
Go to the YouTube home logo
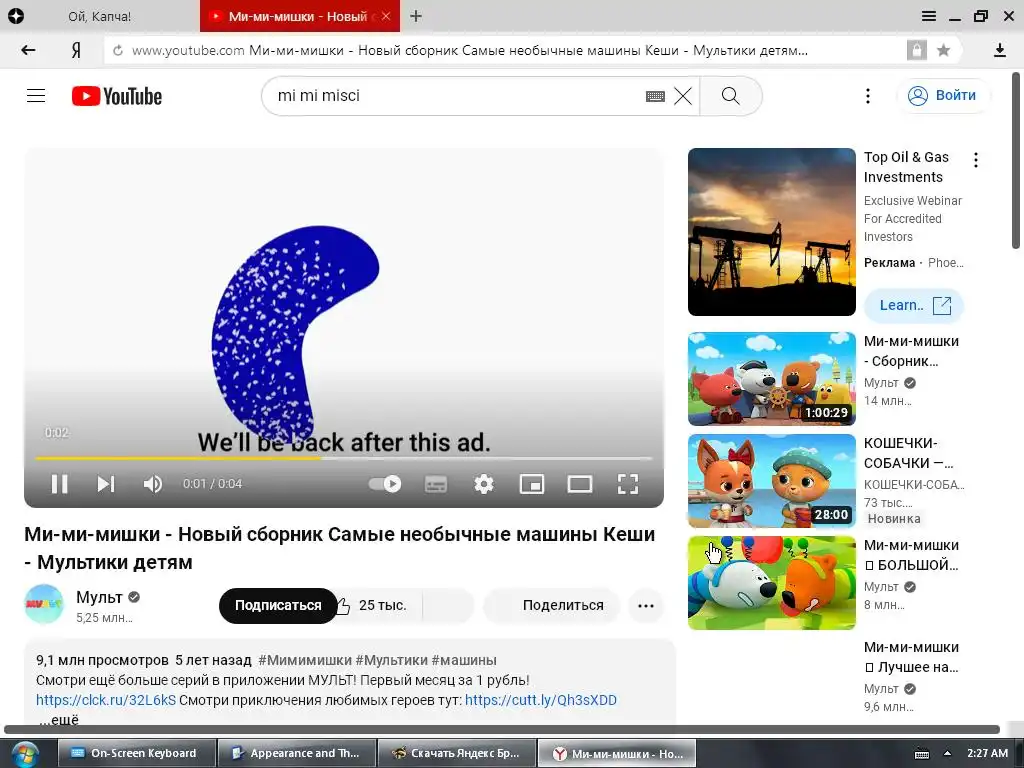117,96
